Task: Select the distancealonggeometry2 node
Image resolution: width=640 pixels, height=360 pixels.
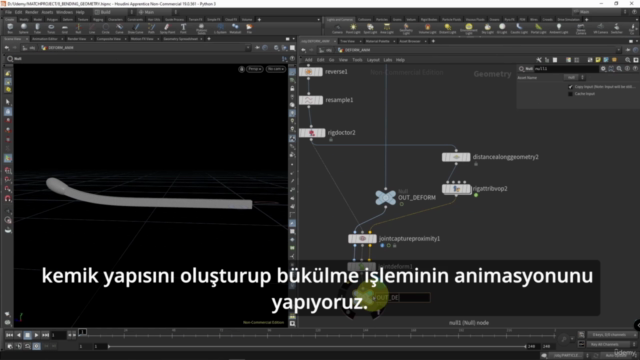Action: coord(456,157)
